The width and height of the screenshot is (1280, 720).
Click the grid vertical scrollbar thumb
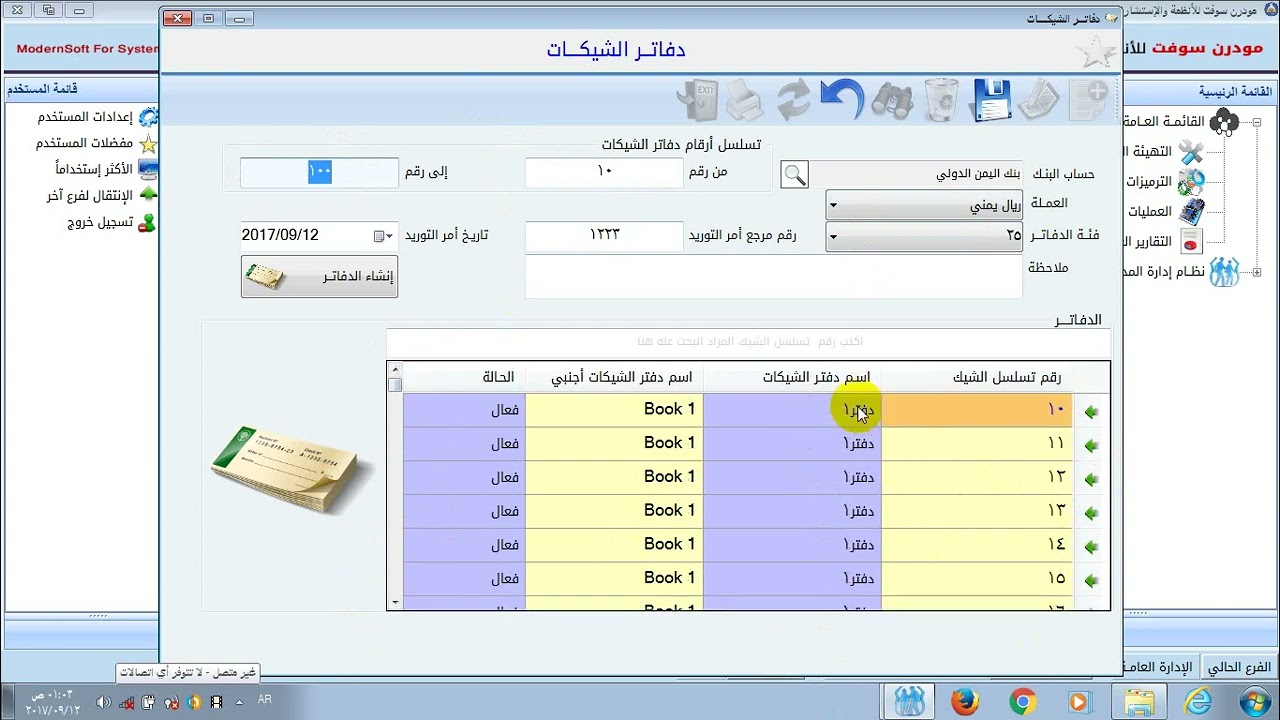395,384
